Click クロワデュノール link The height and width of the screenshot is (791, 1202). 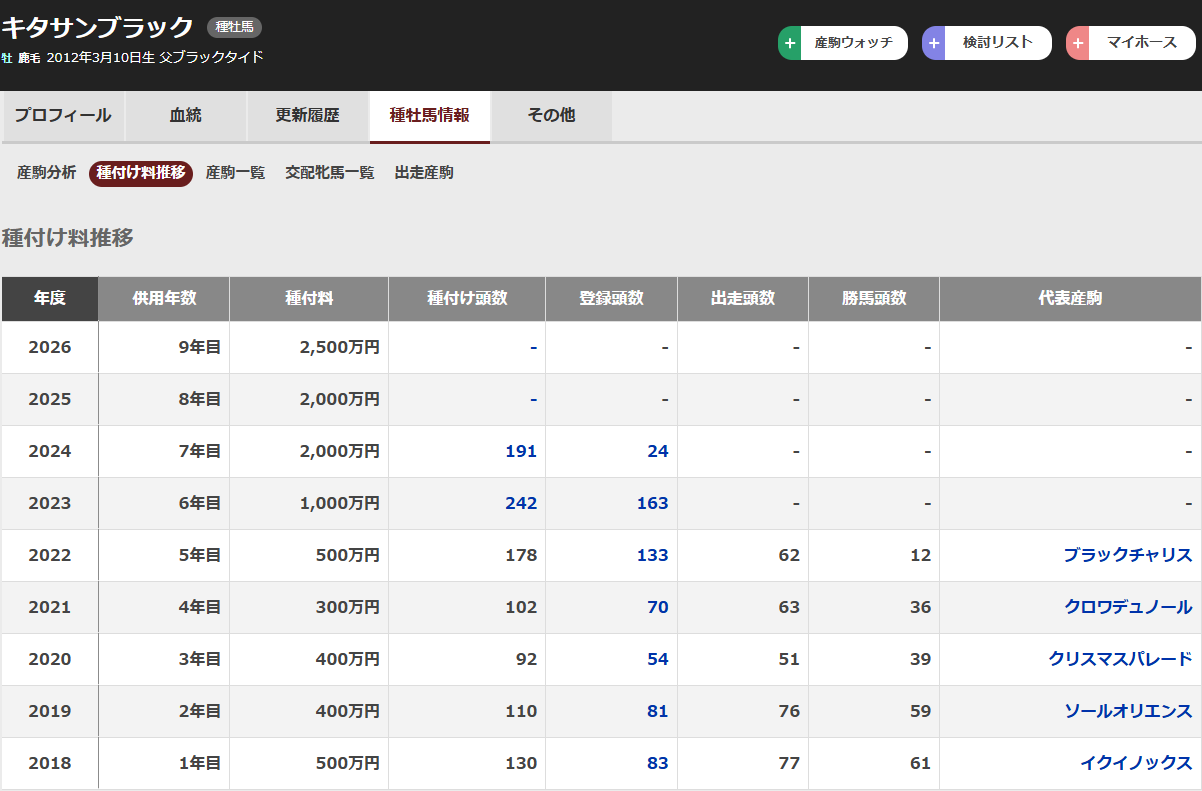1128,607
